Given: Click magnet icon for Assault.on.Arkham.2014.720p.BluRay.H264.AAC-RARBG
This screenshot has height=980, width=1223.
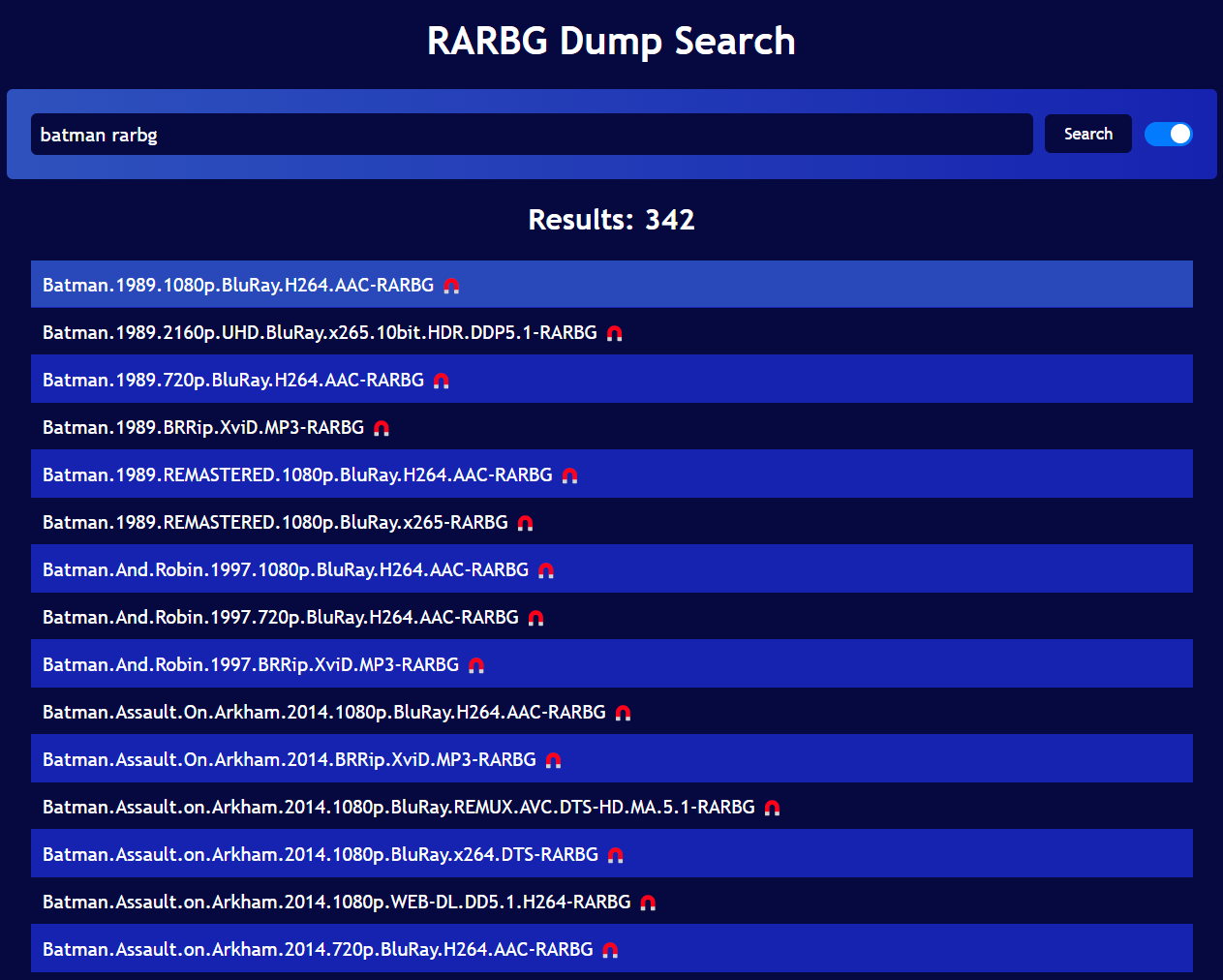Looking at the screenshot, I should tap(610, 950).
